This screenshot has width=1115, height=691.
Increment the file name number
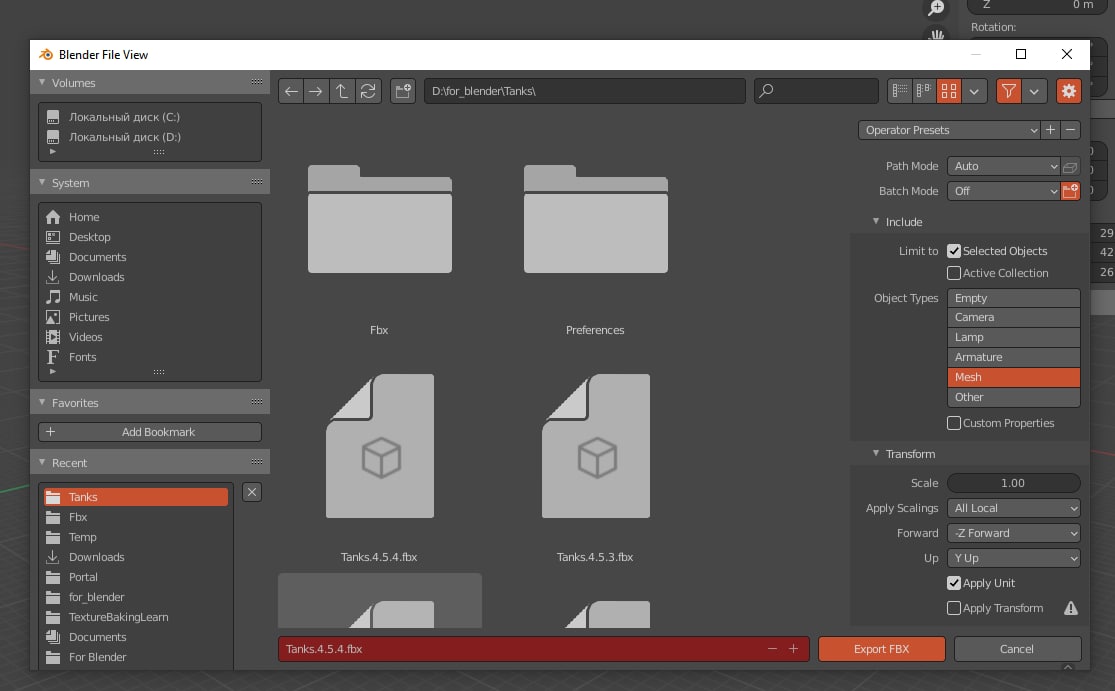(794, 649)
